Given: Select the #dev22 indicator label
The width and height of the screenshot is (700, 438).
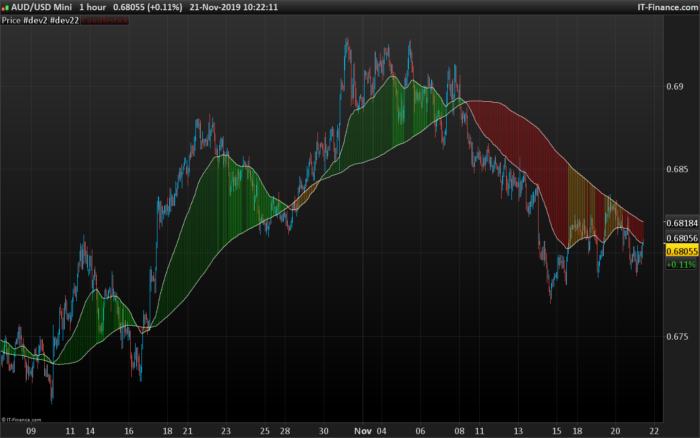Looking at the screenshot, I should click(64, 21).
